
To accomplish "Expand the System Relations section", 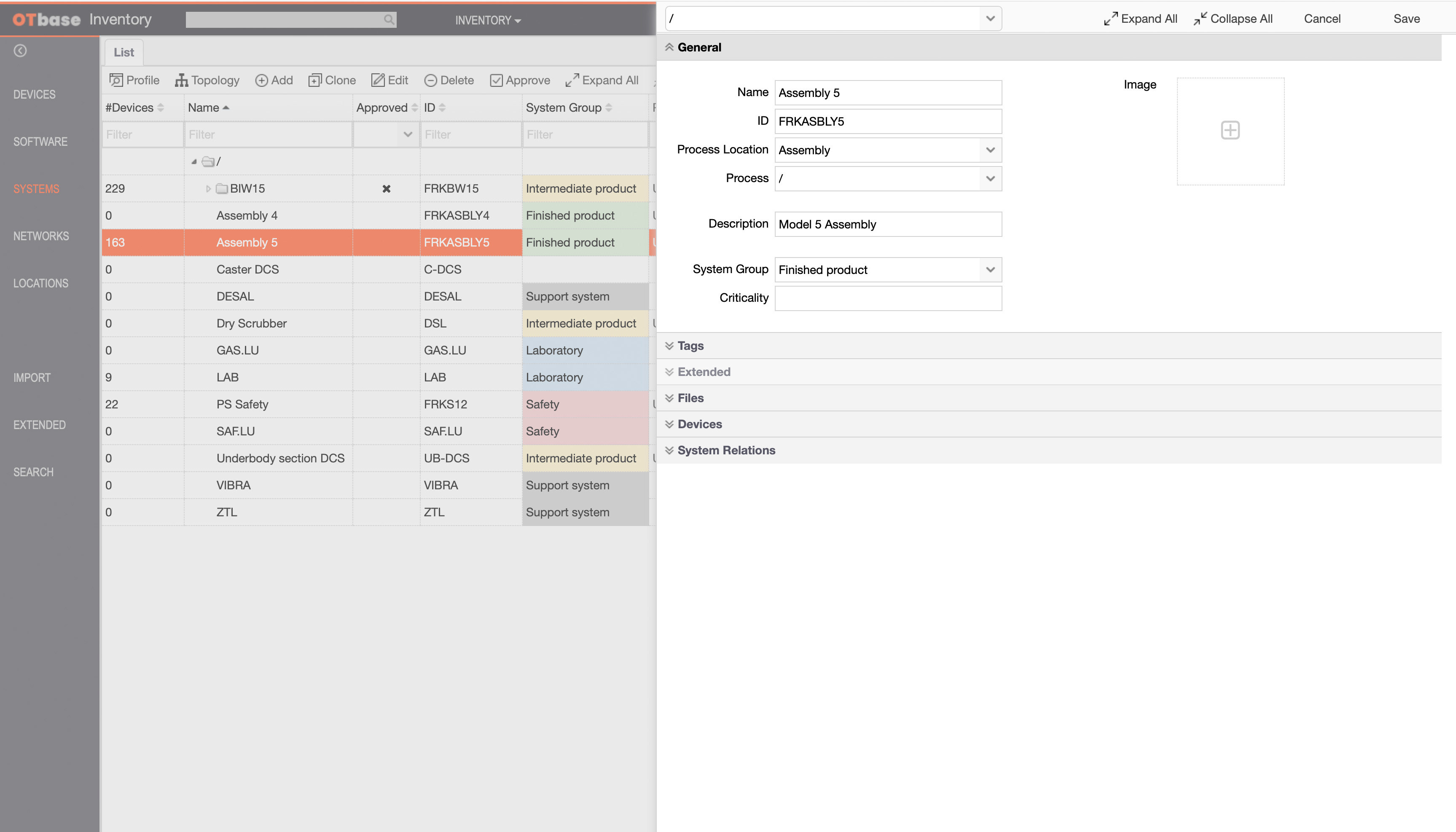I will 726,450.
